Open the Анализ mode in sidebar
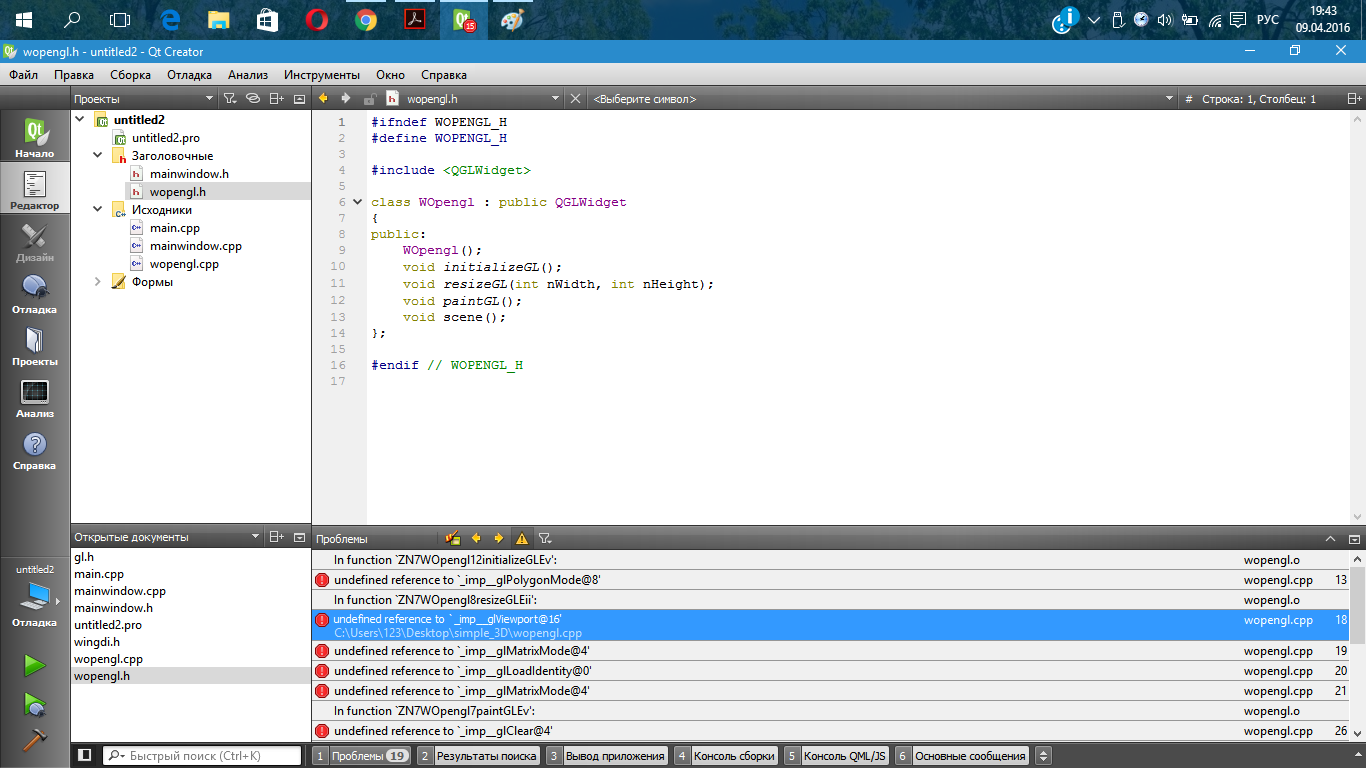This screenshot has width=1371, height=770. tap(35, 397)
